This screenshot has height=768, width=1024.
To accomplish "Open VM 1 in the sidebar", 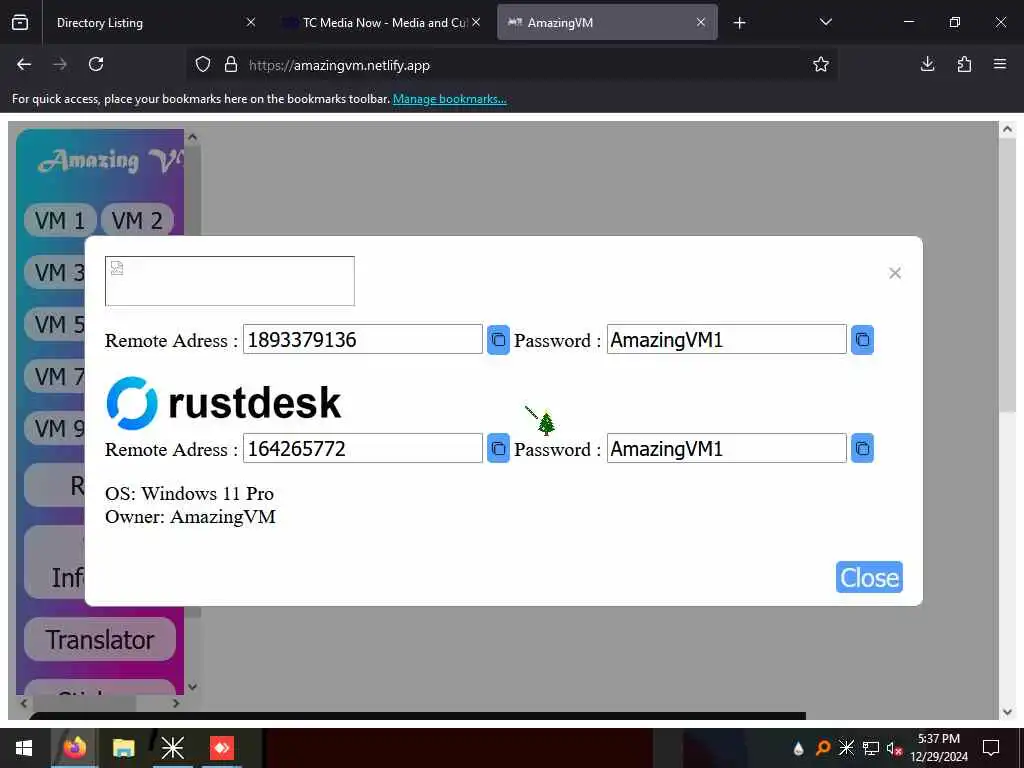I will tap(60, 221).
